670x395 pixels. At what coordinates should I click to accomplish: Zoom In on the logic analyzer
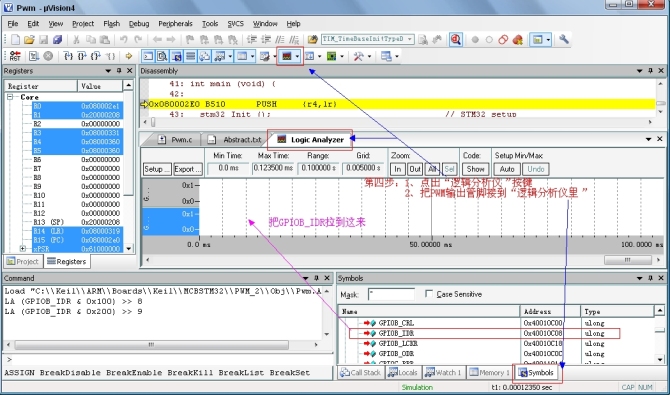tap(397, 169)
